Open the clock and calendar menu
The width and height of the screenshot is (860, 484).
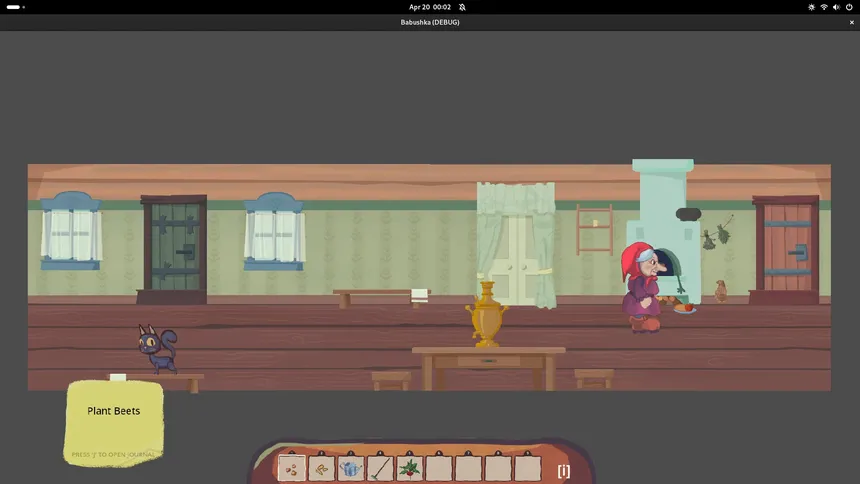pos(430,7)
